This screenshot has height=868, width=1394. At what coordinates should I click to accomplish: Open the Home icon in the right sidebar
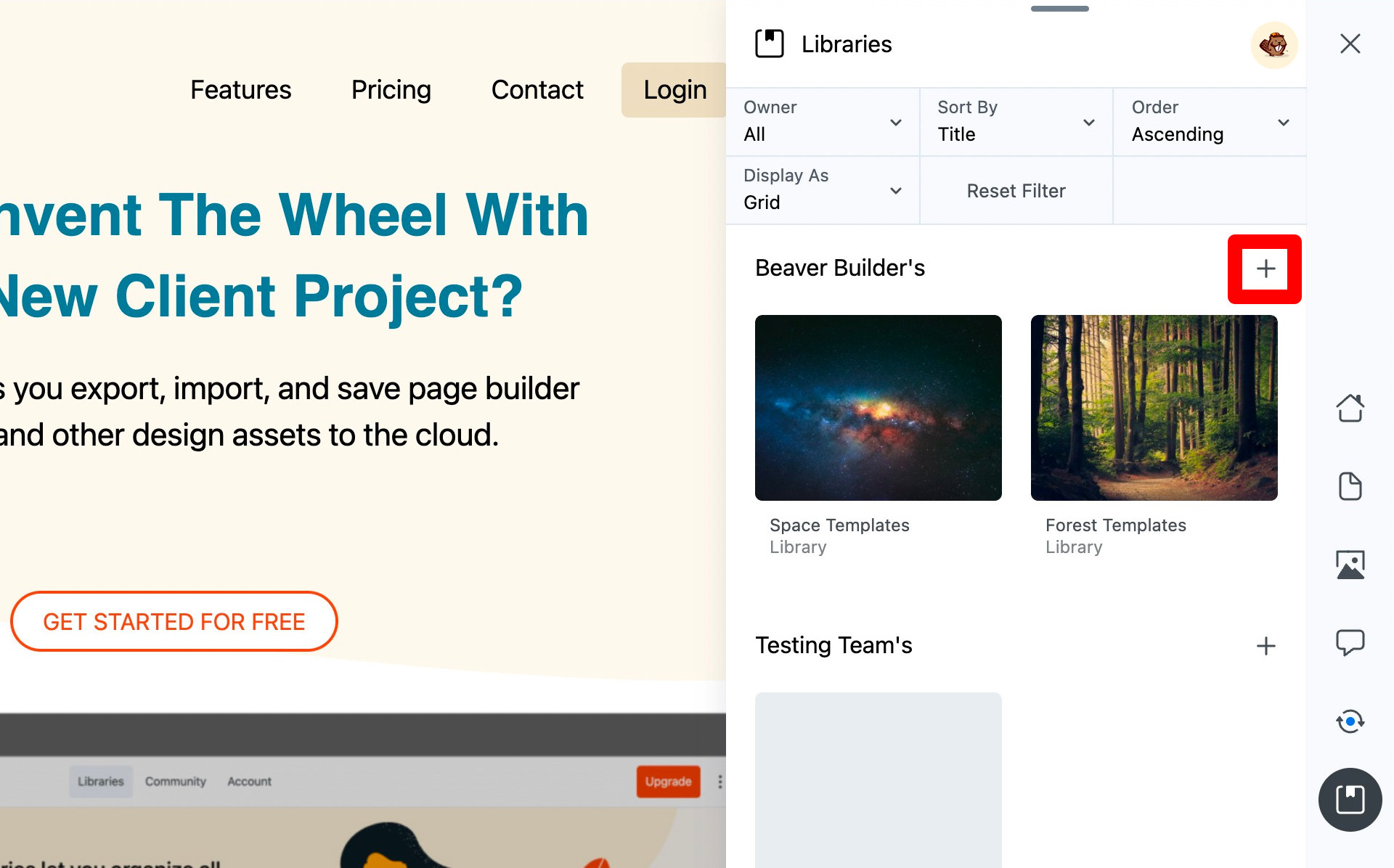[1350, 408]
